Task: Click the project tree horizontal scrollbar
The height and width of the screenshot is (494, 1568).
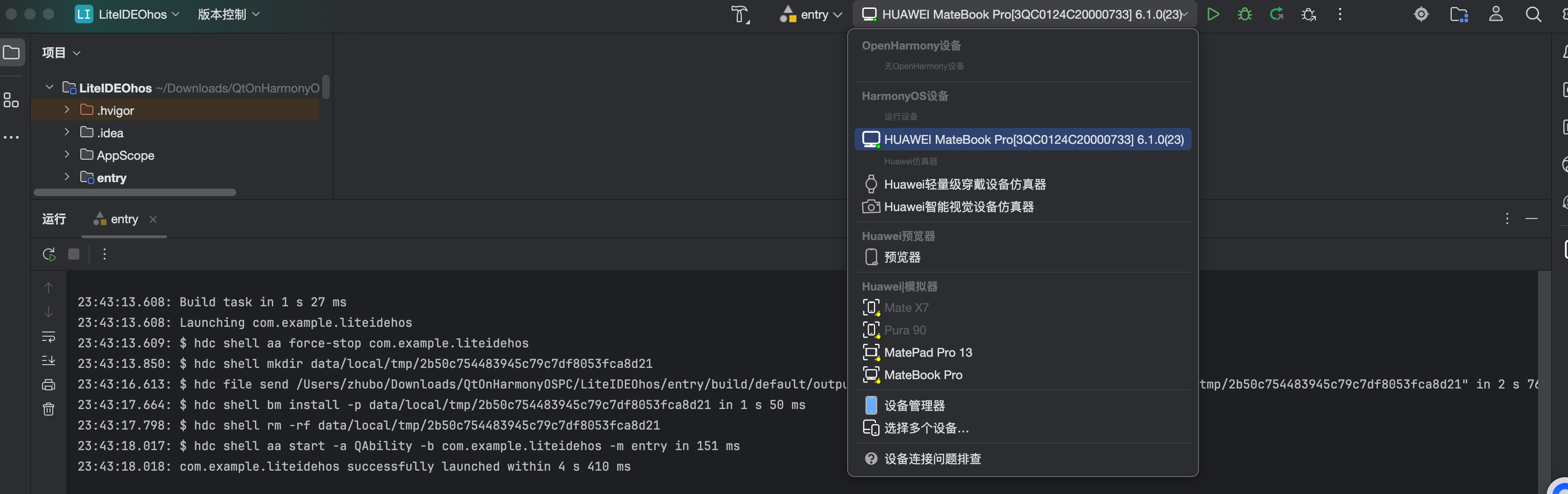Action: tap(135, 192)
